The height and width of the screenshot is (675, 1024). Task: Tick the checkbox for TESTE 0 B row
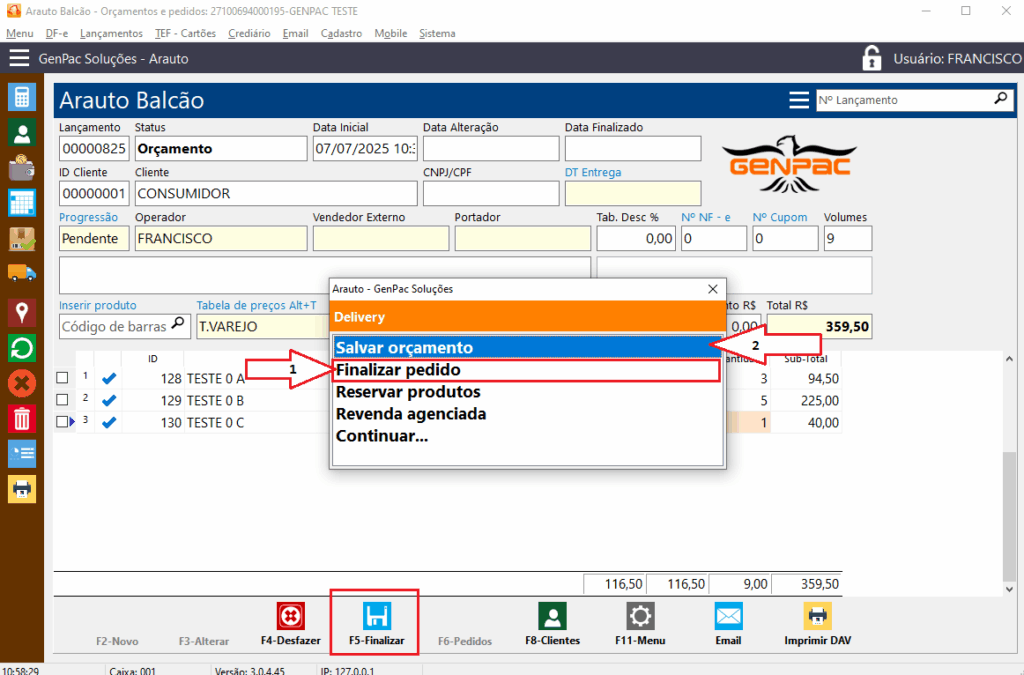(x=62, y=400)
